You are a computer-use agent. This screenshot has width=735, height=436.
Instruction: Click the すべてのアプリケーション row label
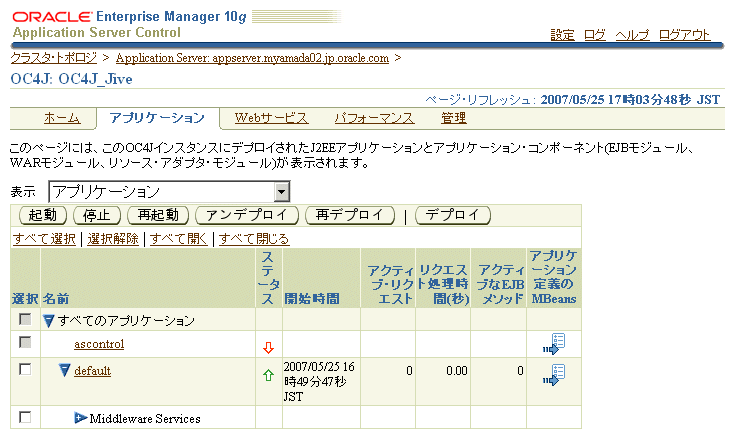[x=126, y=321]
